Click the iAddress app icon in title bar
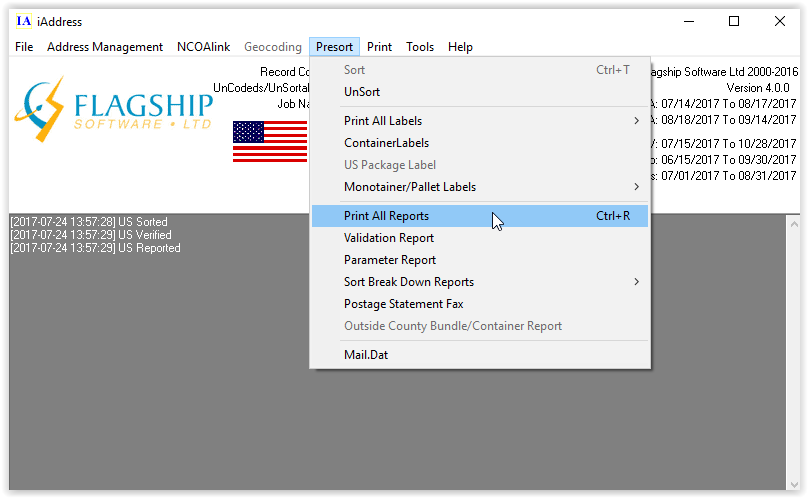 coord(23,21)
